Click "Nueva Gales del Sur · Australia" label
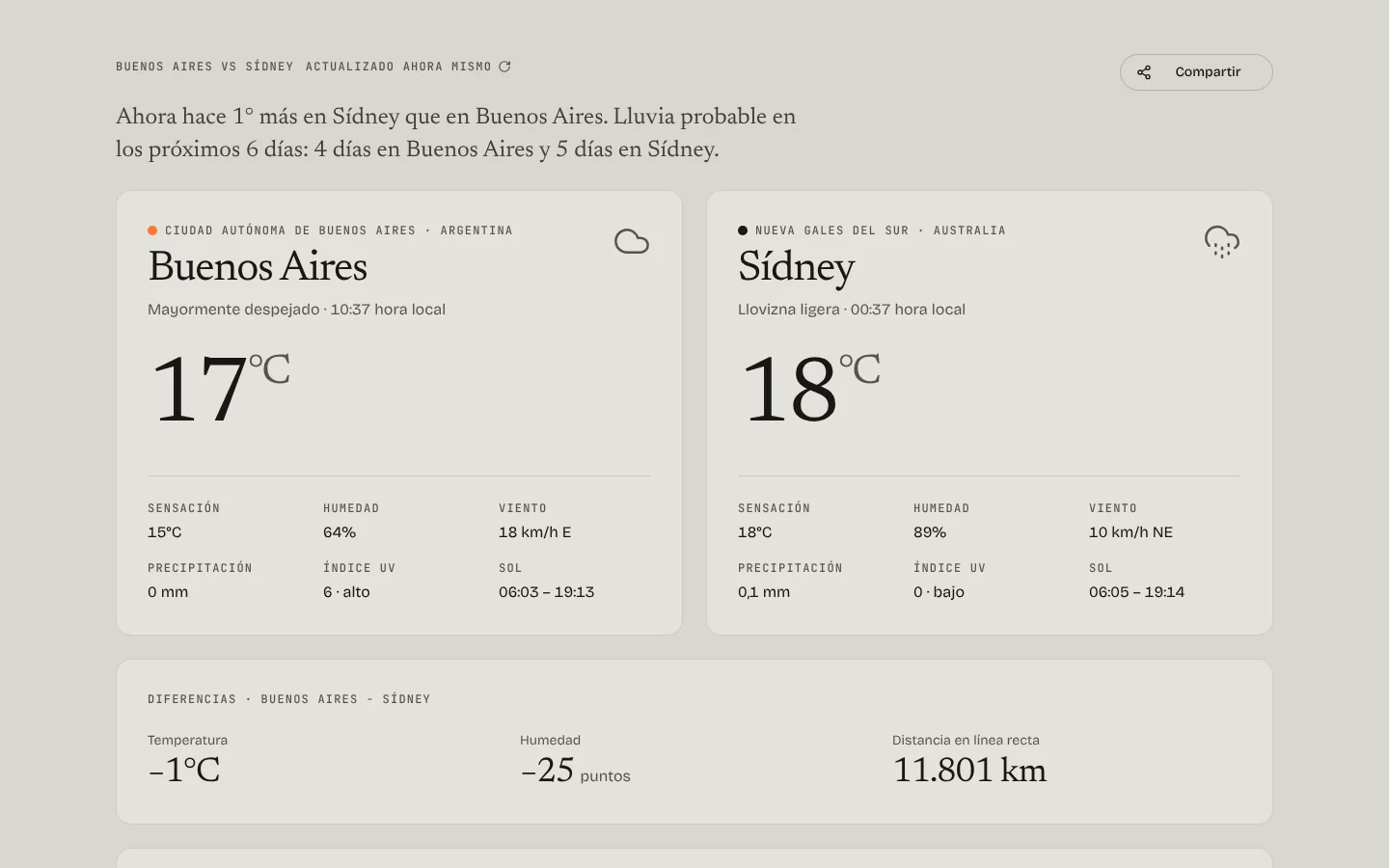Viewport: 1389px width, 868px height. pyautogui.click(x=881, y=231)
